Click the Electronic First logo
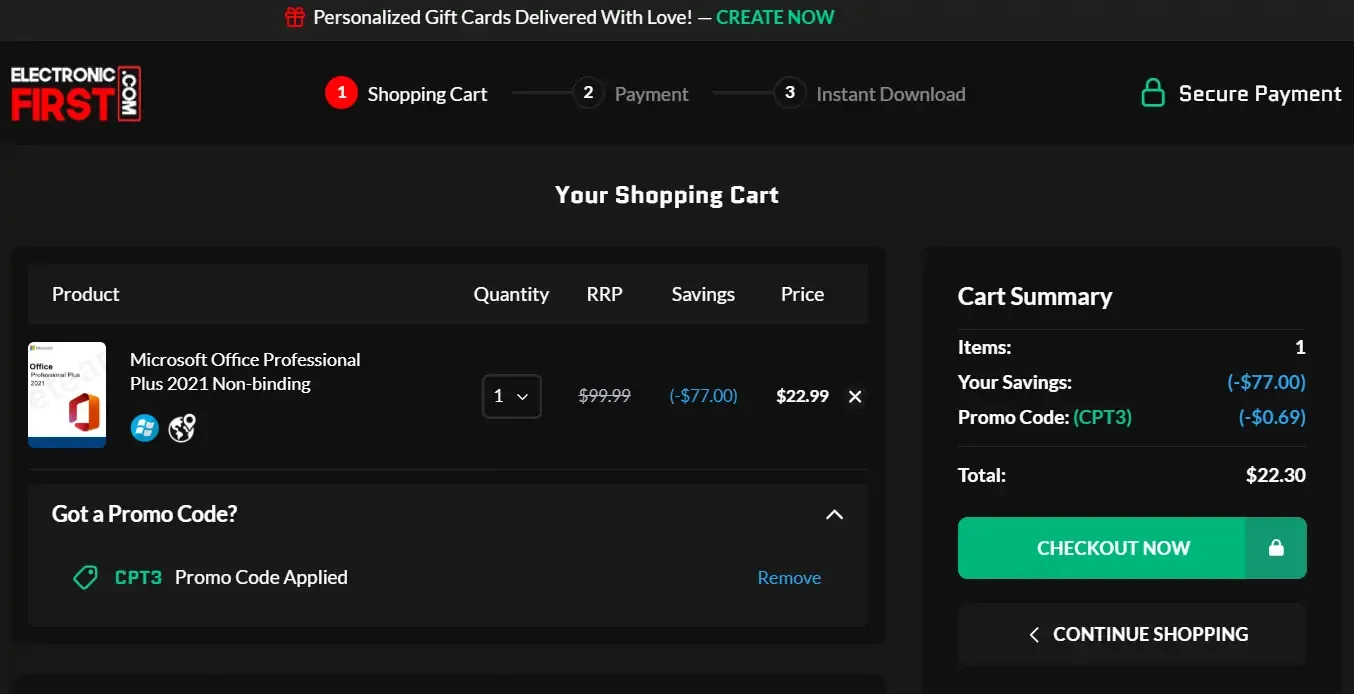The image size is (1354, 694). [75, 94]
